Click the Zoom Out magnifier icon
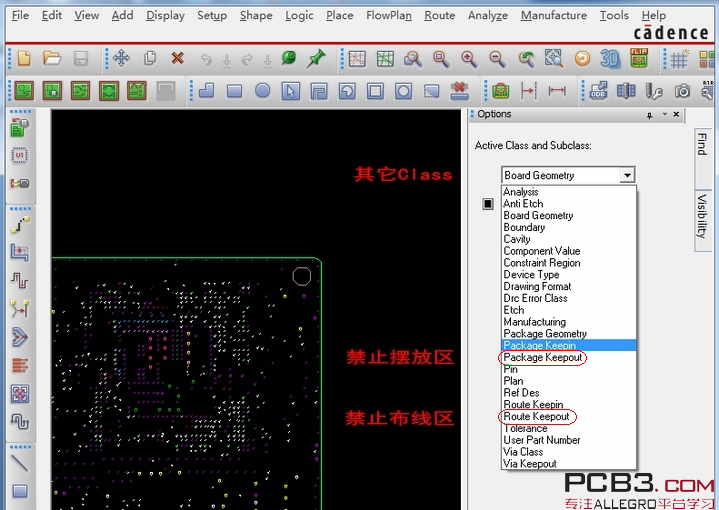The height and width of the screenshot is (510, 719). pyautogui.click(x=497, y=59)
